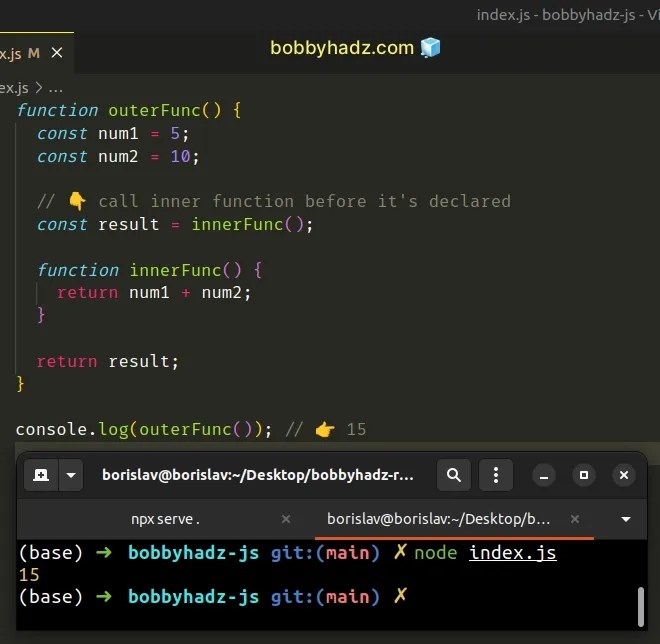This screenshot has height=644, width=660.
Task: Click the 'function outerFunc() {' line
Action: pos(129,110)
